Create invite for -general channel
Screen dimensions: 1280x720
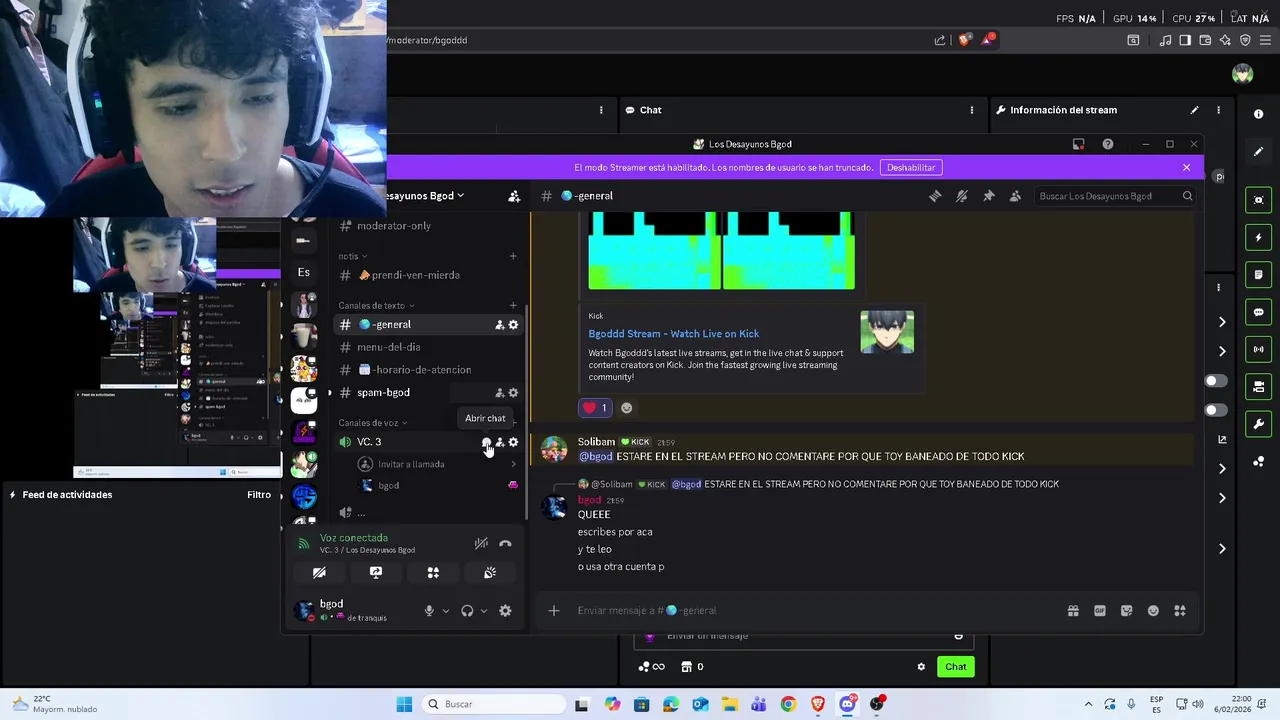click(500, 325)
